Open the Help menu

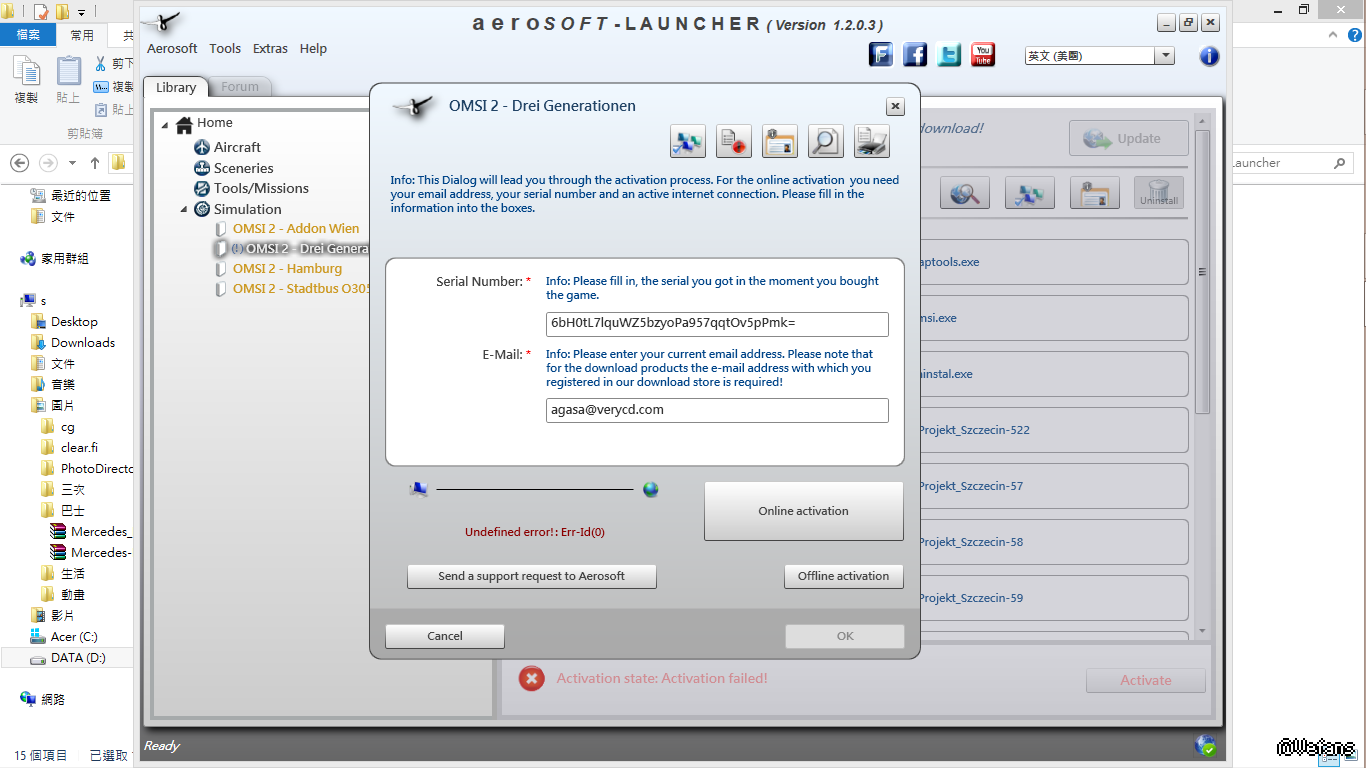pyautogui.click(x=313, y=48)
